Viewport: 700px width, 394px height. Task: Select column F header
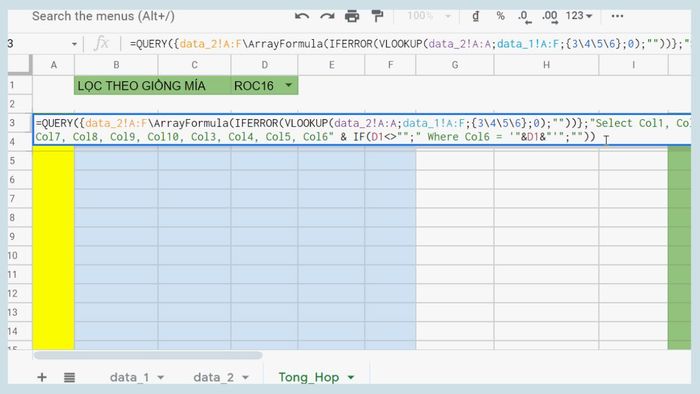coord(390,65)
